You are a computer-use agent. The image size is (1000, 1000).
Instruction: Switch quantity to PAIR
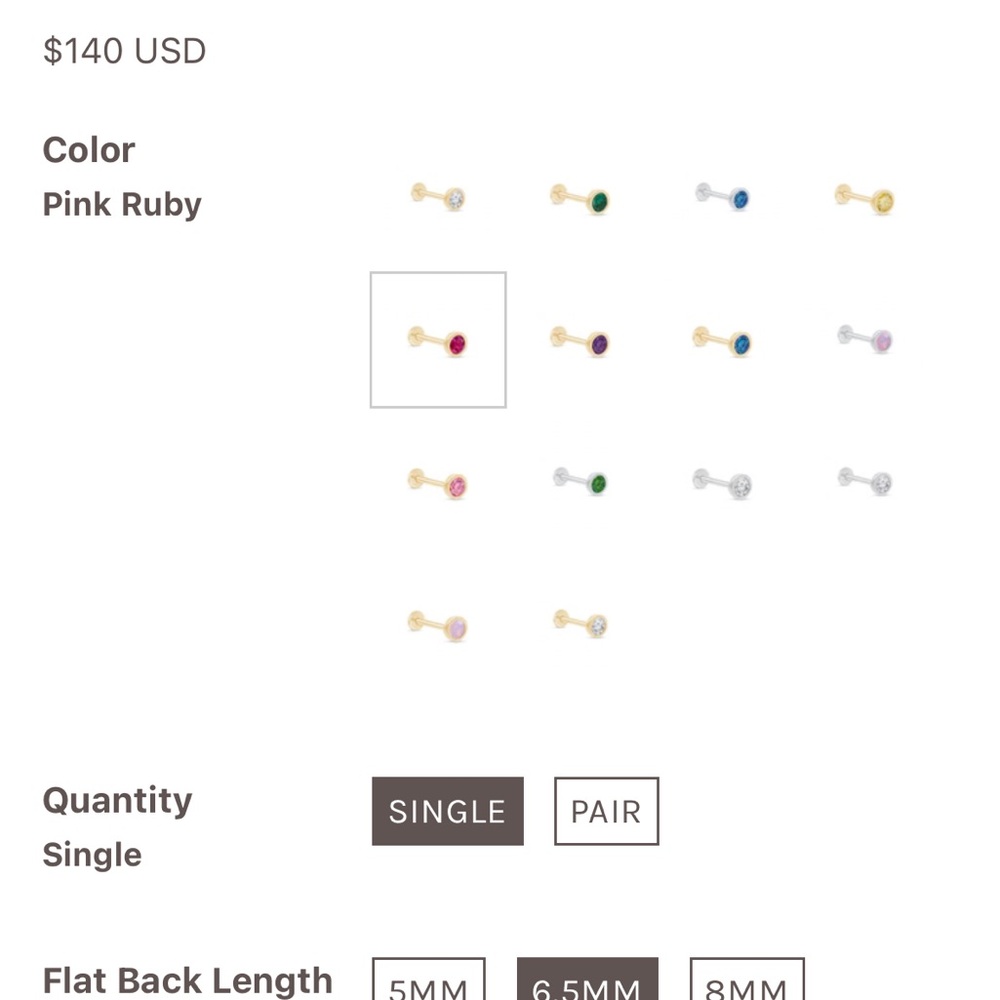coord(605,811)
